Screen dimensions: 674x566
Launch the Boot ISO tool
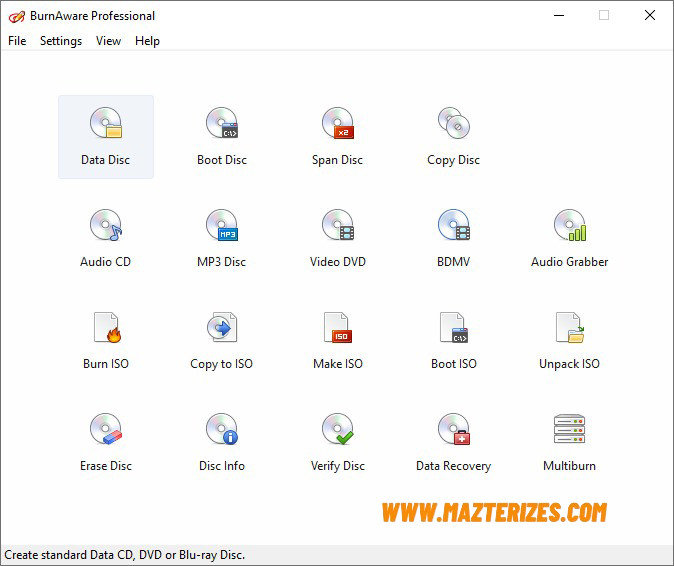453,340
